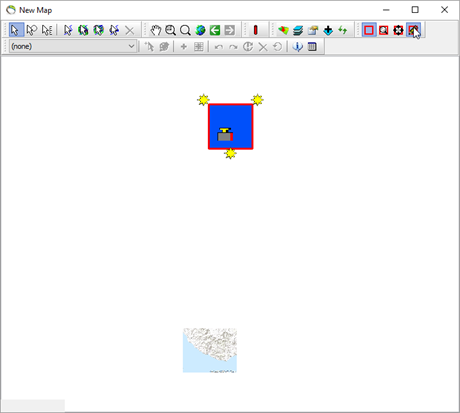Click the grey X delete icon on edit toolbar

pos(263,47)
